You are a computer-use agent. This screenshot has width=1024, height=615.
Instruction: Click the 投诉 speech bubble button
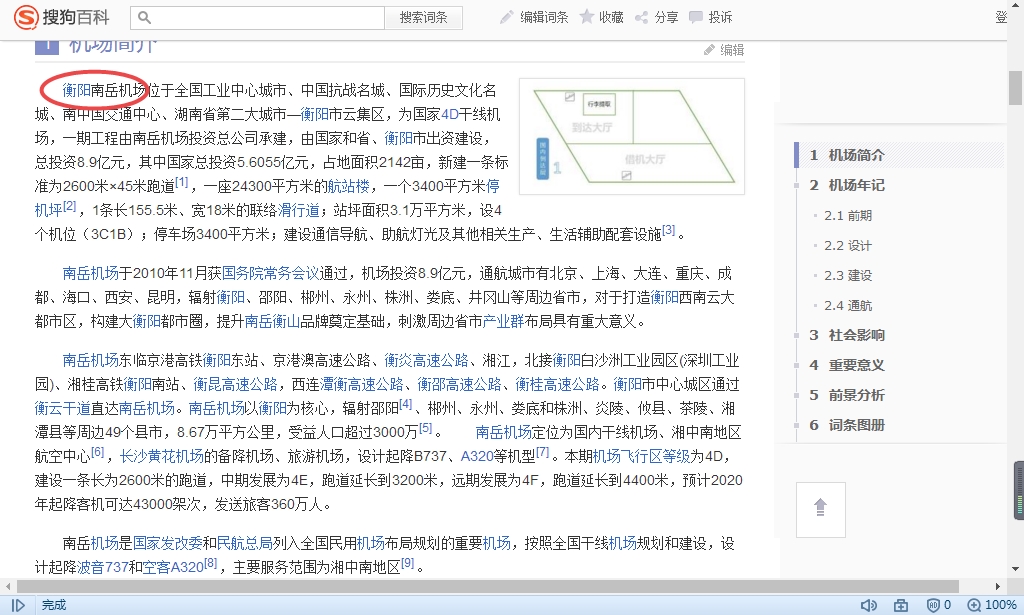710,17
